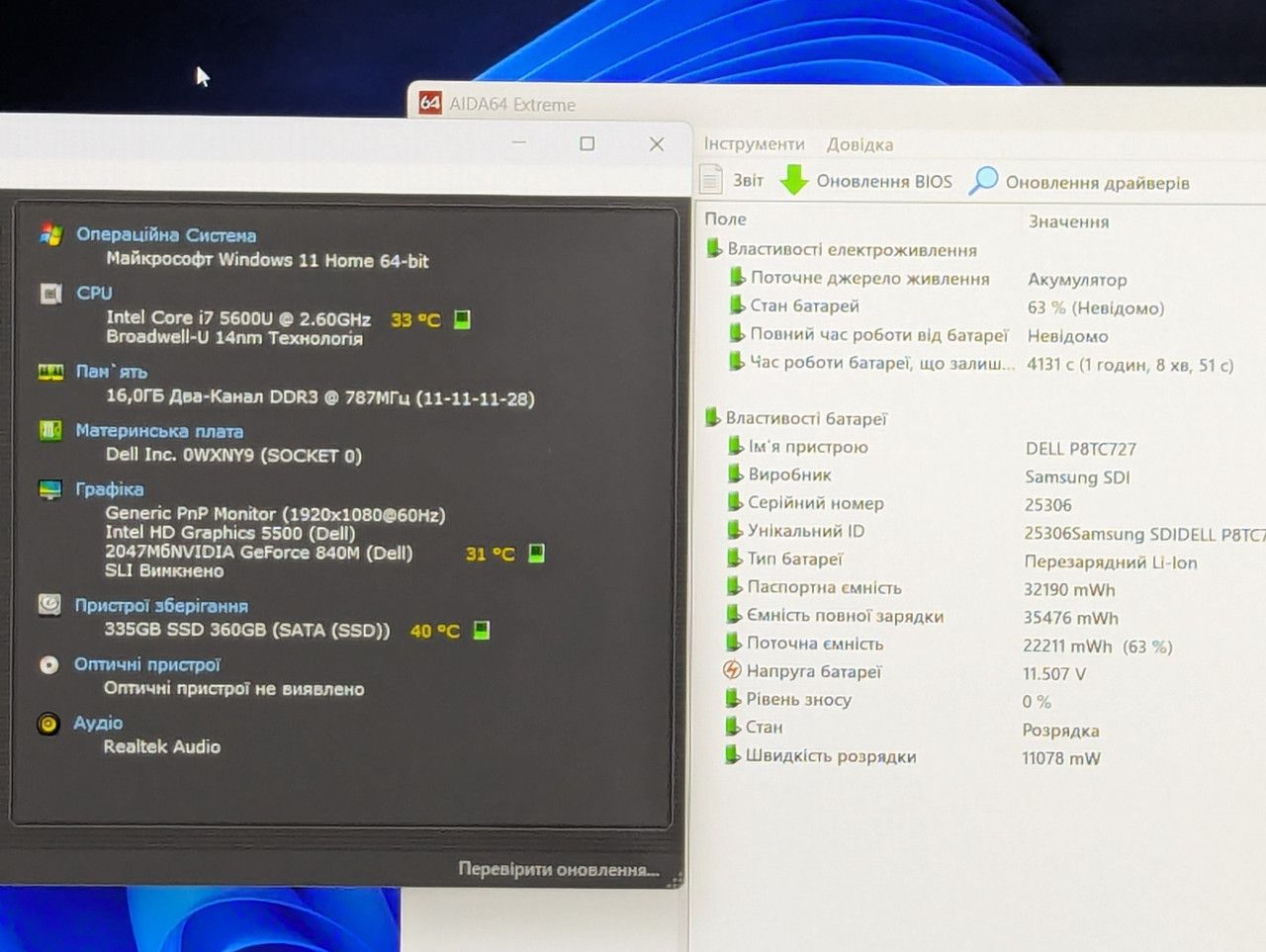Select the RAM memory icon in Speccy
Screen dimensions: 1266x952
pyautogui.click(x=50, y=372)
